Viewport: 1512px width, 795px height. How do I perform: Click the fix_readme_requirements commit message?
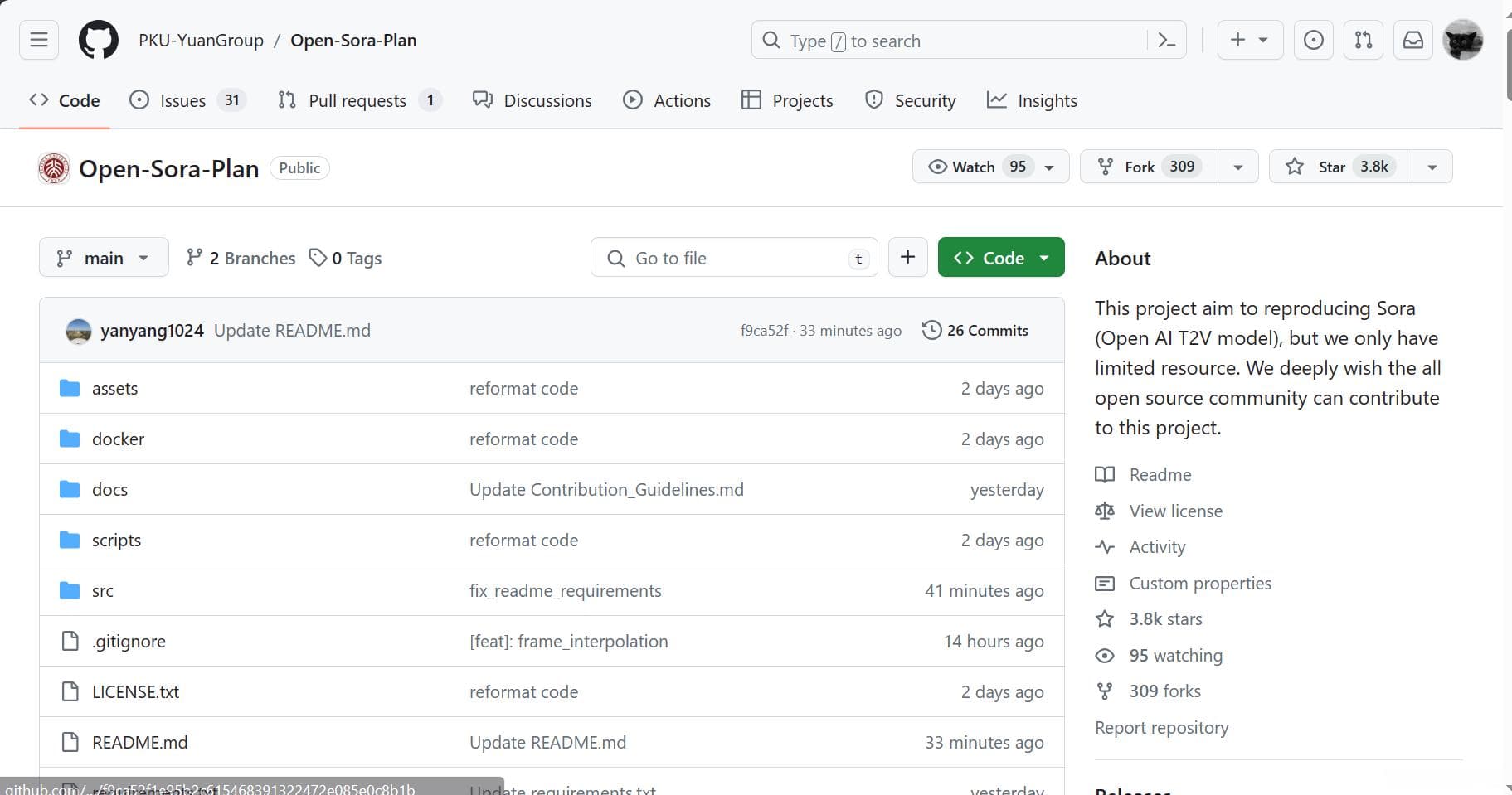[566, 590]
